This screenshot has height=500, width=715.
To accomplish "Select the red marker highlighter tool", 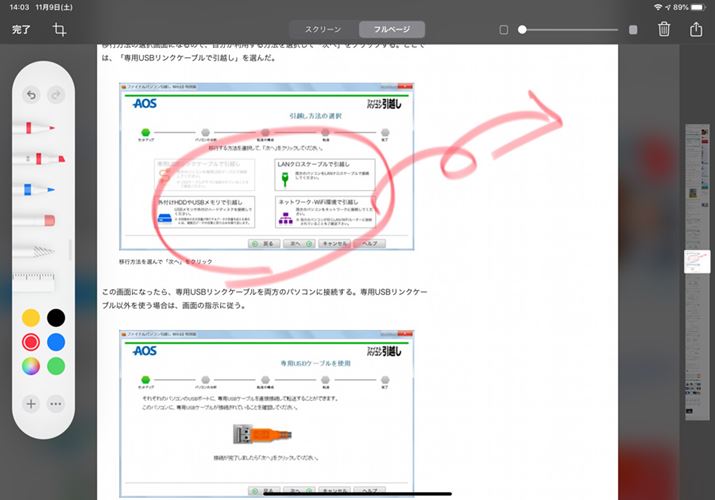I will point(39,159).
